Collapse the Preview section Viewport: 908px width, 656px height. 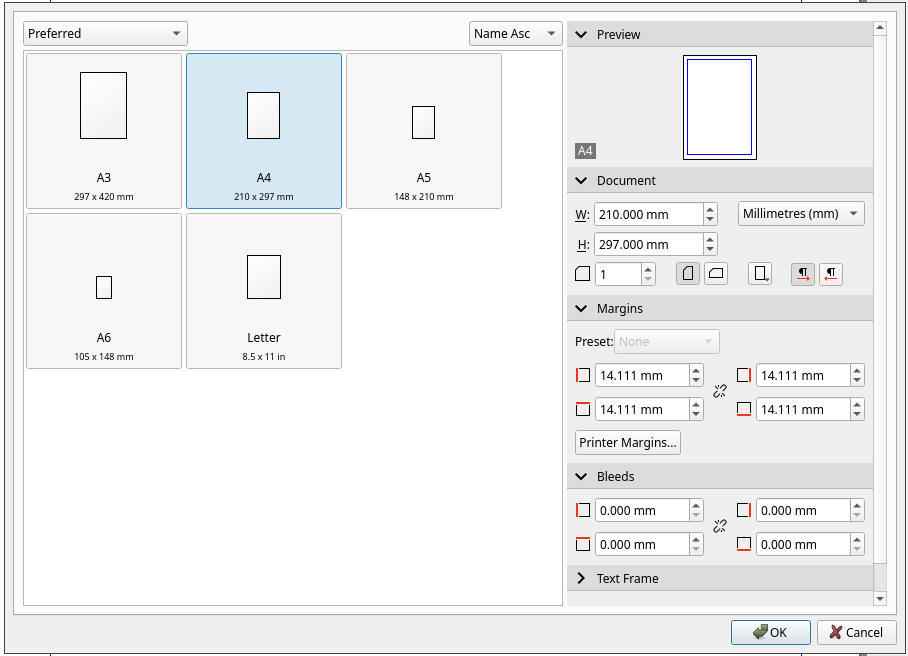(x=582, y=34)
